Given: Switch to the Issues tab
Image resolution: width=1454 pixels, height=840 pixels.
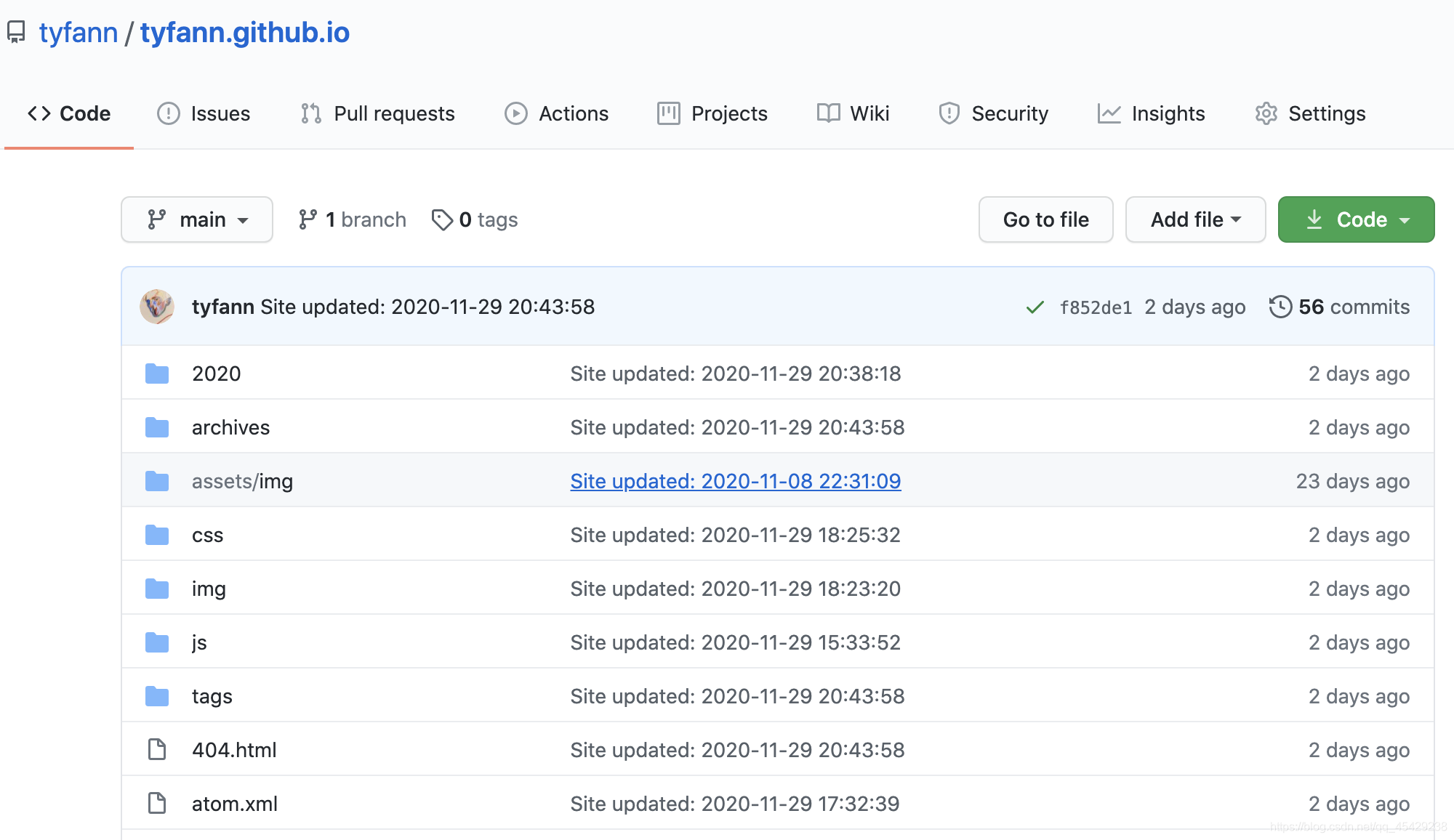Looking at the screenshot, I should pyautogui.click(x=204, y=113).
